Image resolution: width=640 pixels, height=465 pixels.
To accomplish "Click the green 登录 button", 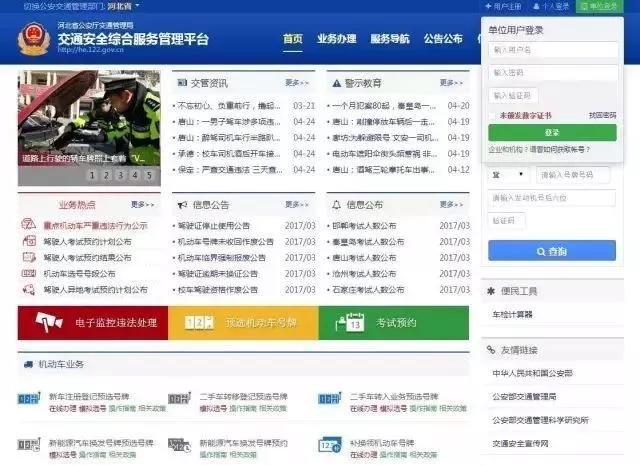I will 552,133.
